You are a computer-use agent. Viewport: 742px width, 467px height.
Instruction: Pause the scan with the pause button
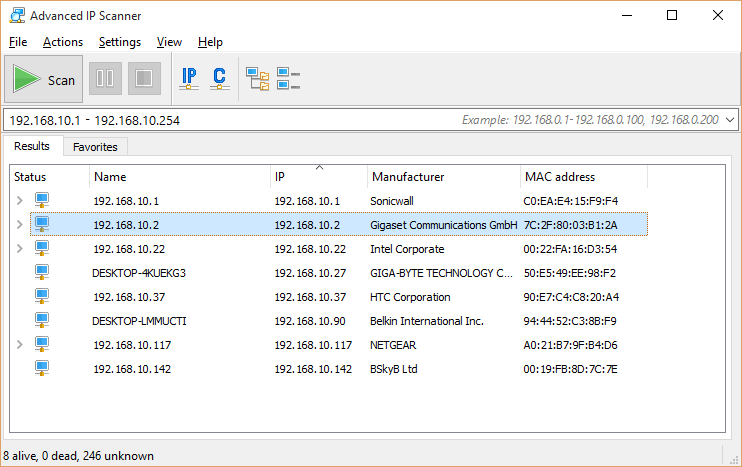105,78
